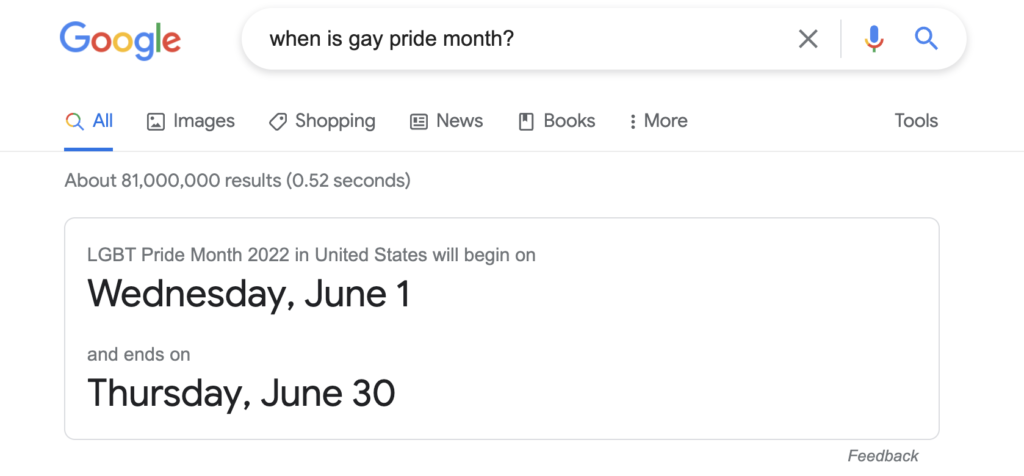Click empty space inside the answer card
Image resolution: width=1024 pixels, height=476 pixels.
click(x=700, y=340)
